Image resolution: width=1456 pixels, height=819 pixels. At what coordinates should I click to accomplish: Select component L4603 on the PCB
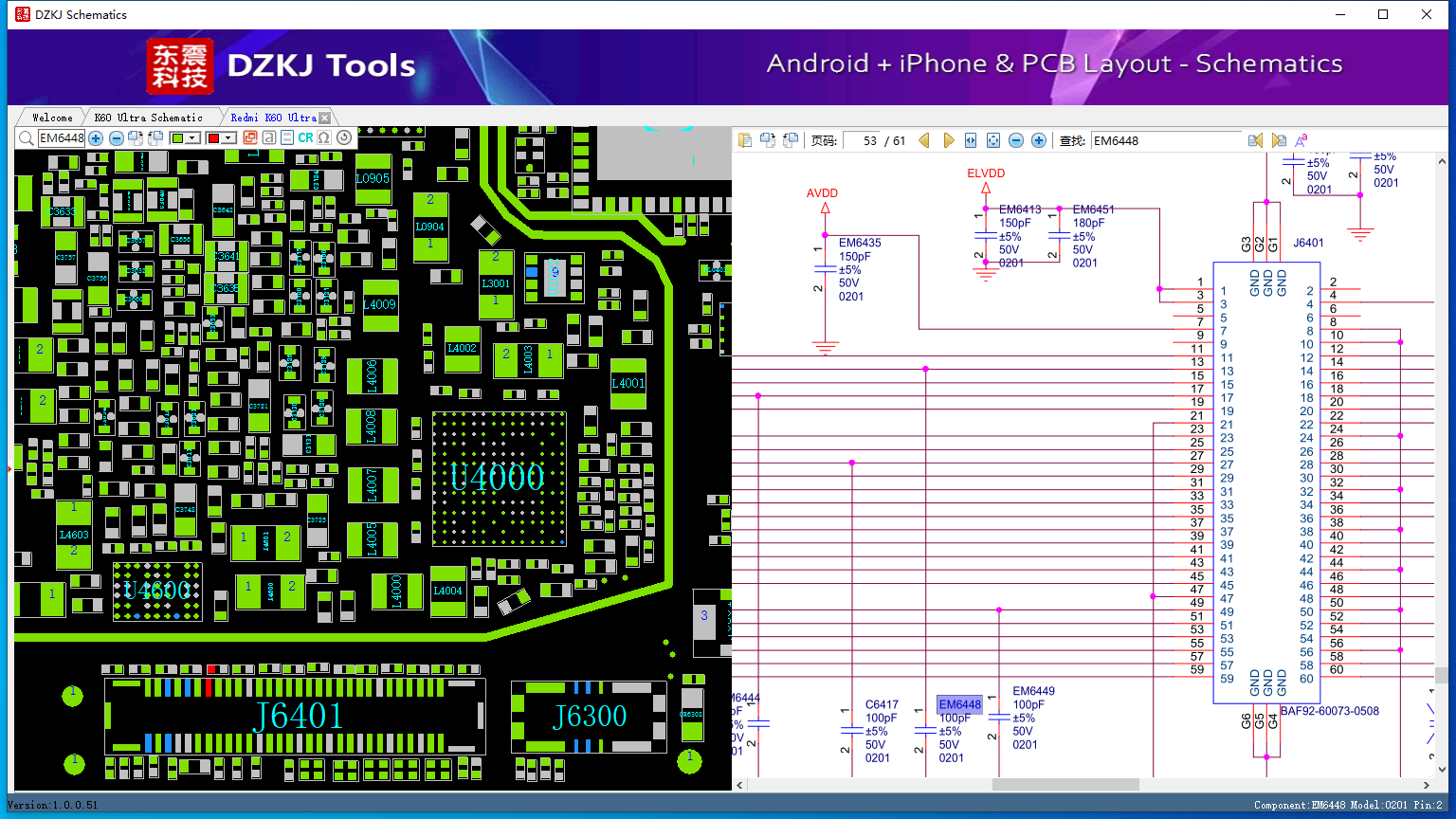[x=74, y=535]
